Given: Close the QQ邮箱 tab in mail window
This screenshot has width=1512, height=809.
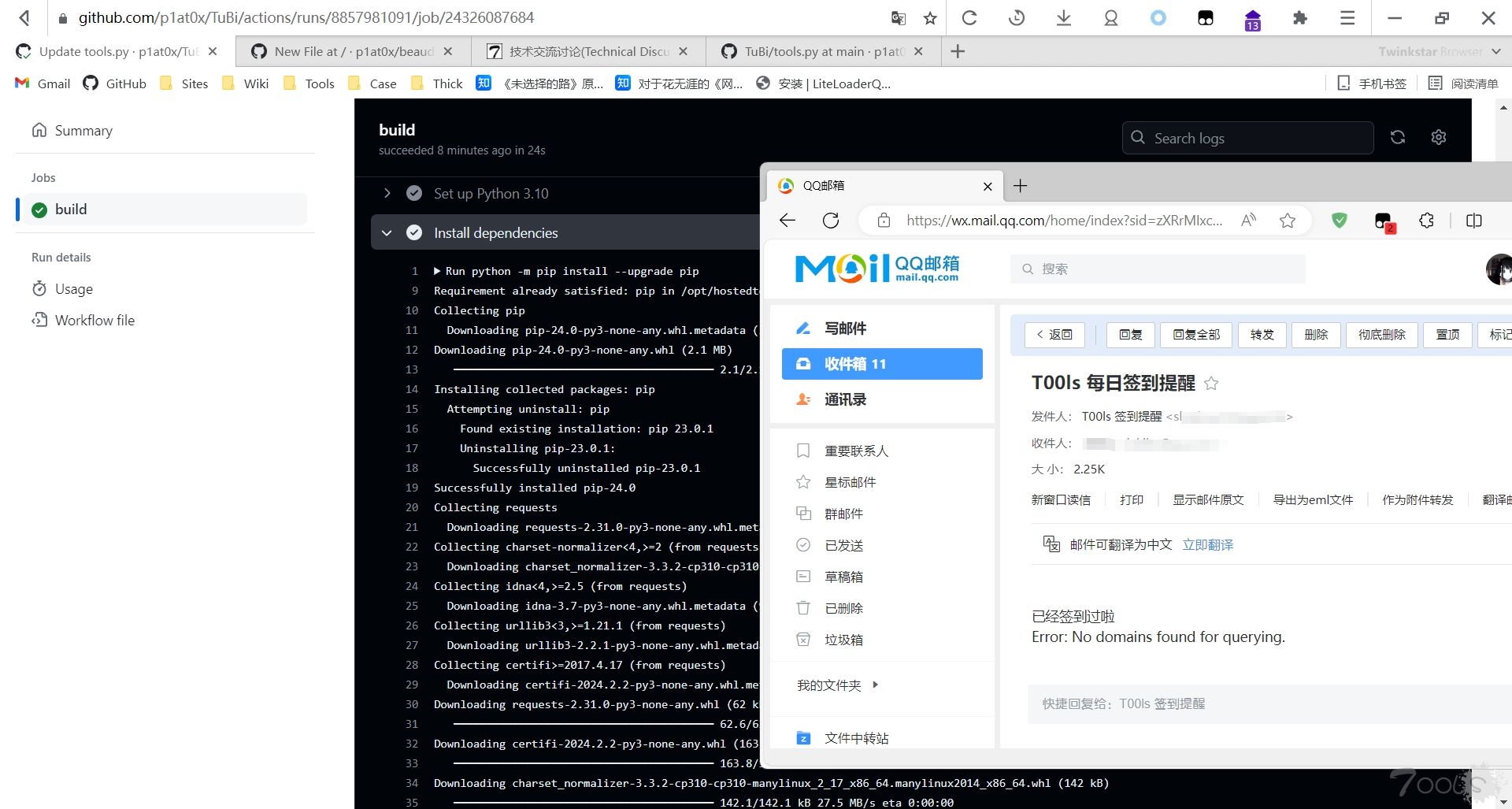Looking at the screenshot, I should [988, 186].
